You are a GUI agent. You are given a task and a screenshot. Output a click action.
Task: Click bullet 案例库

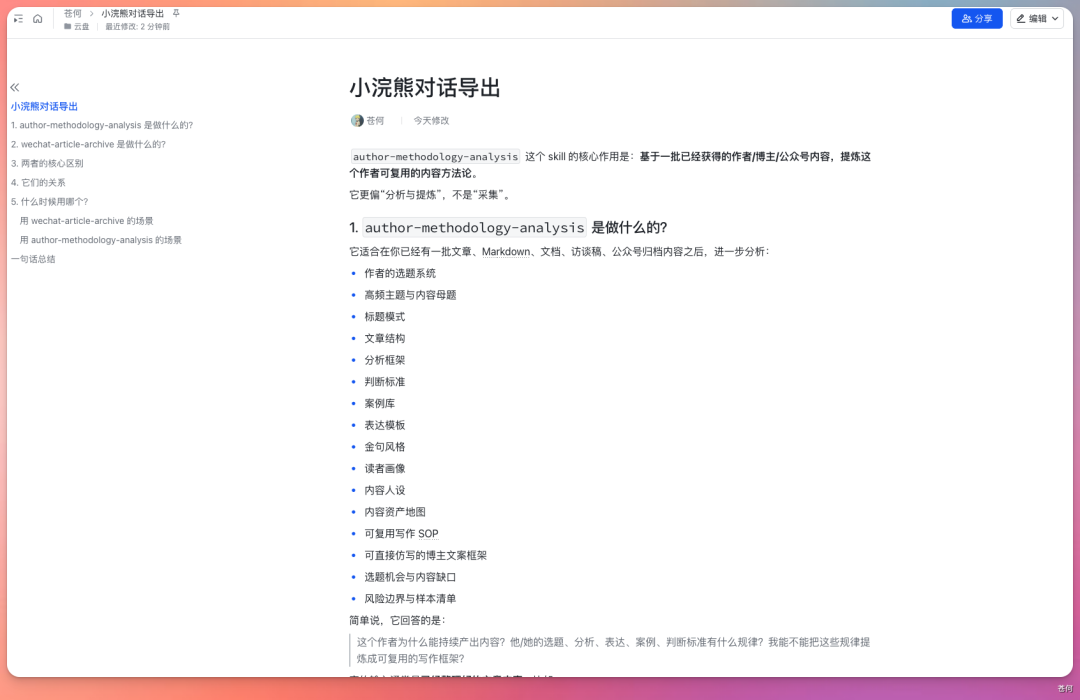point(380,404)
